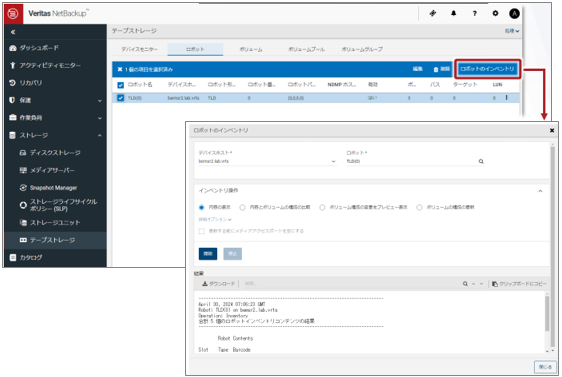Viewport: 562px width, 377px height.
Task: Switch to the ボリュームプール tab
Action: 306,49
